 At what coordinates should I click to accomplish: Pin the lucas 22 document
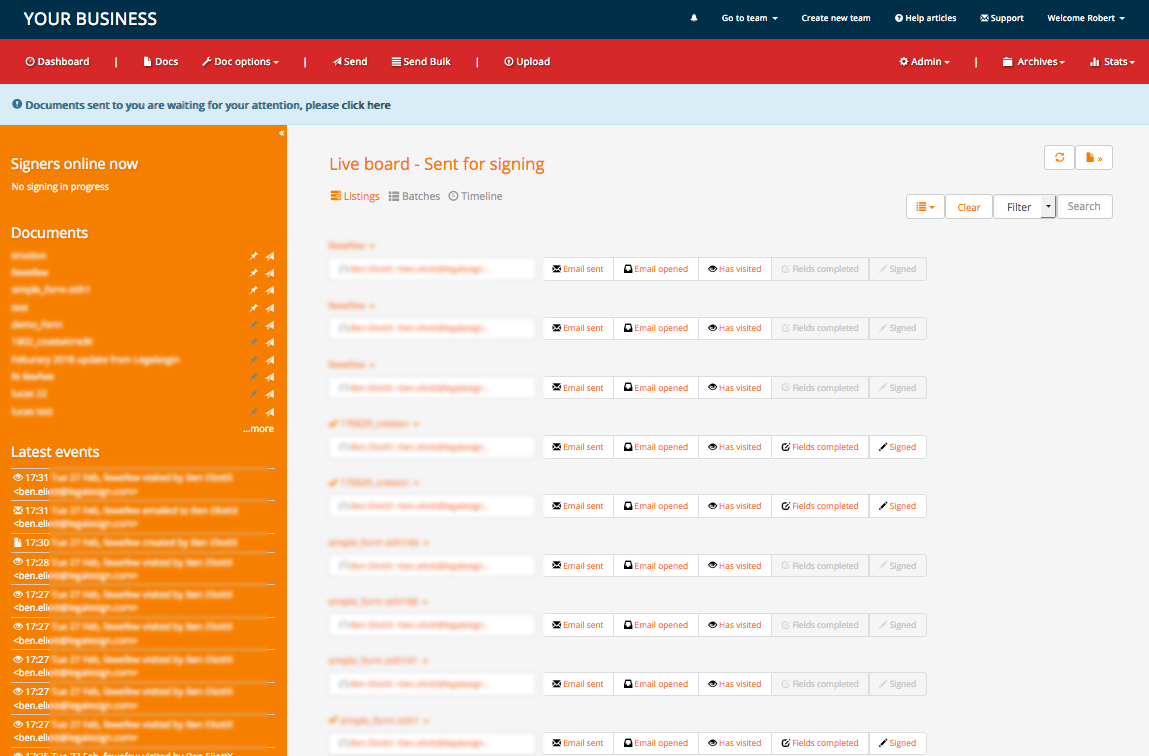pos(254,394)
